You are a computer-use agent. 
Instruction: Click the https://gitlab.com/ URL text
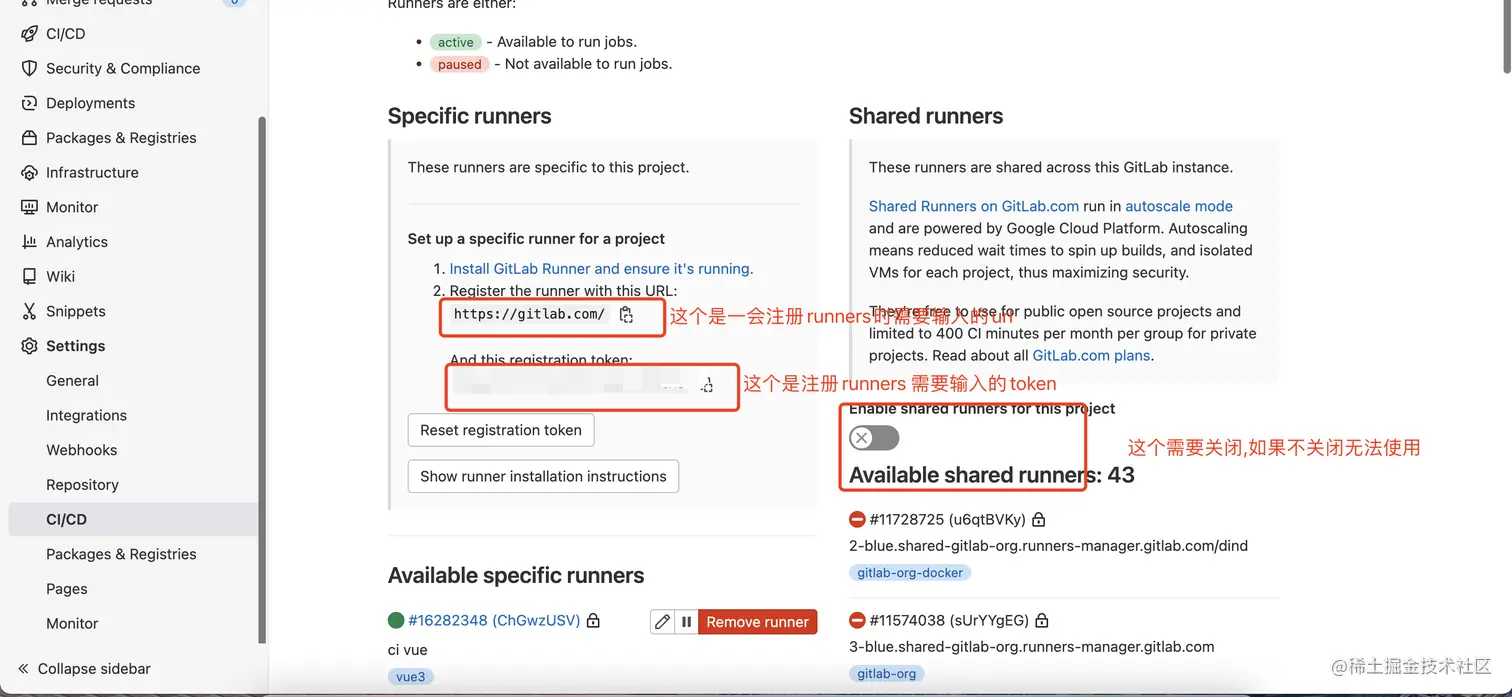[x=529, y=314]
